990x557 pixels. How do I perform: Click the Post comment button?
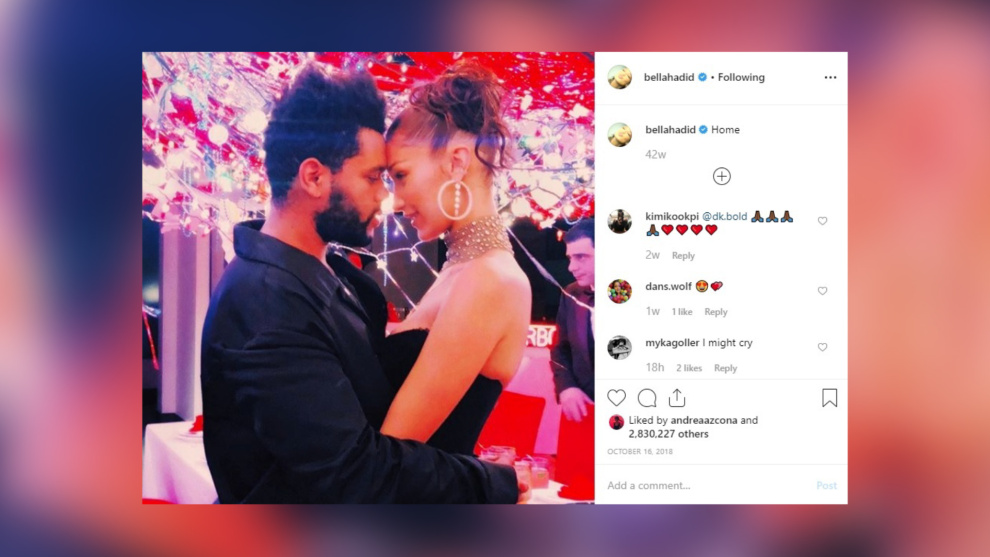coord(826,485)
